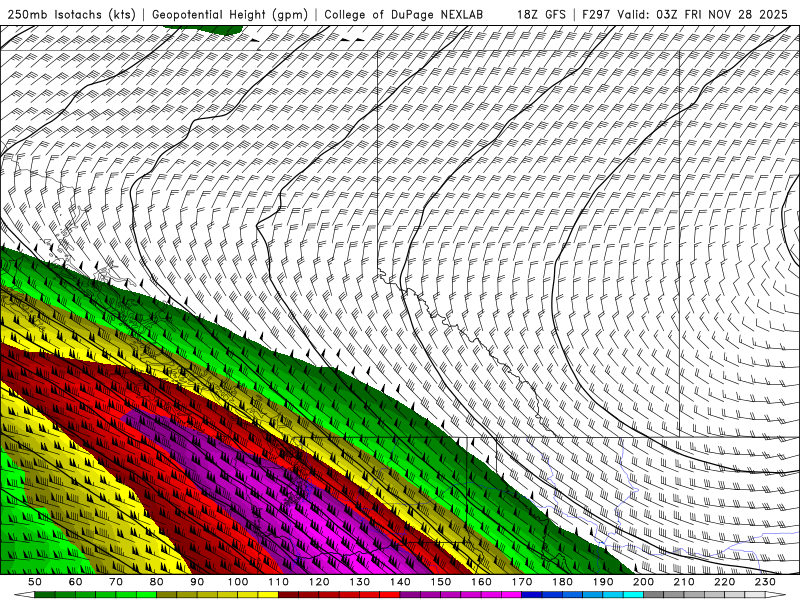Select the bright yellow swatch left of the 110 label
Image resolution: width=800 pixels, height=600 pixels.
pos(268,594)
